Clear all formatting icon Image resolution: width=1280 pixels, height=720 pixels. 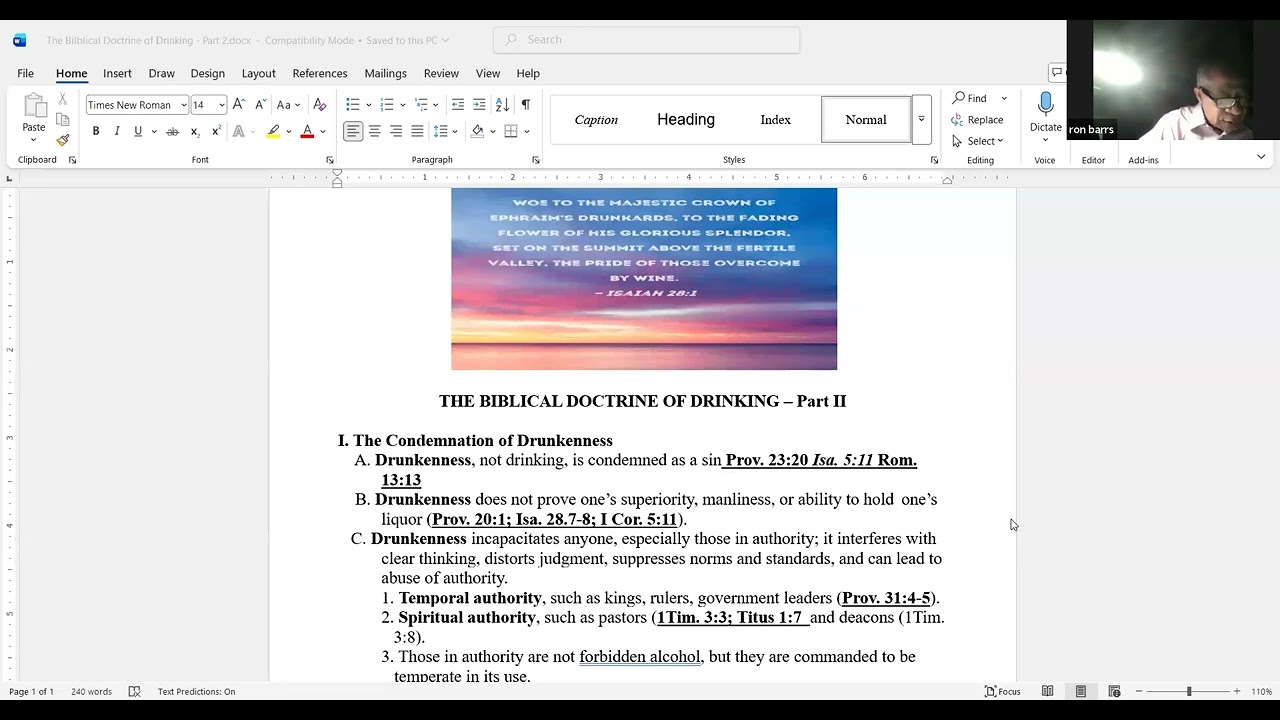(319, 105)
